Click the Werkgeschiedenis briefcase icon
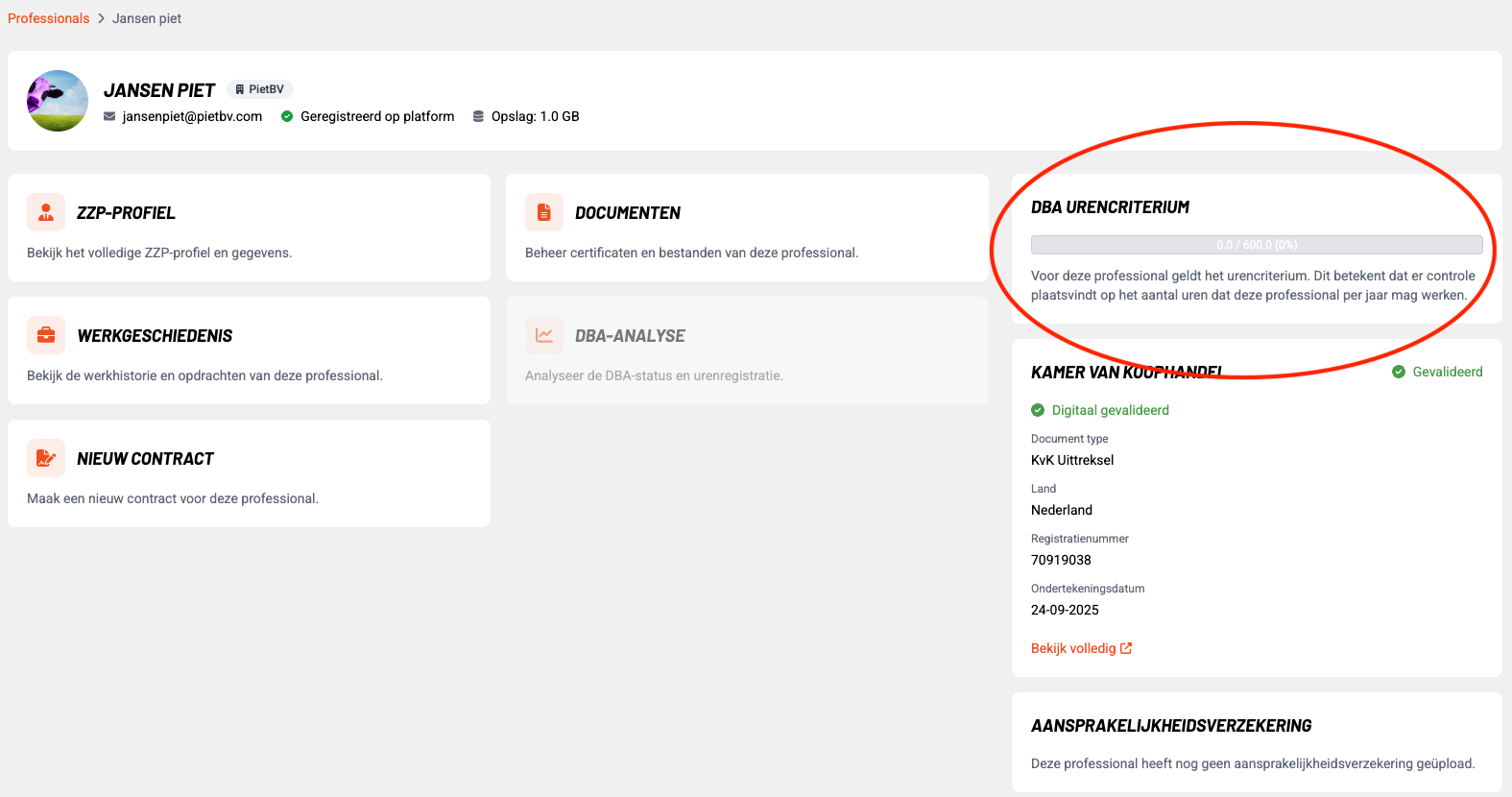 (x=46, y=335)
